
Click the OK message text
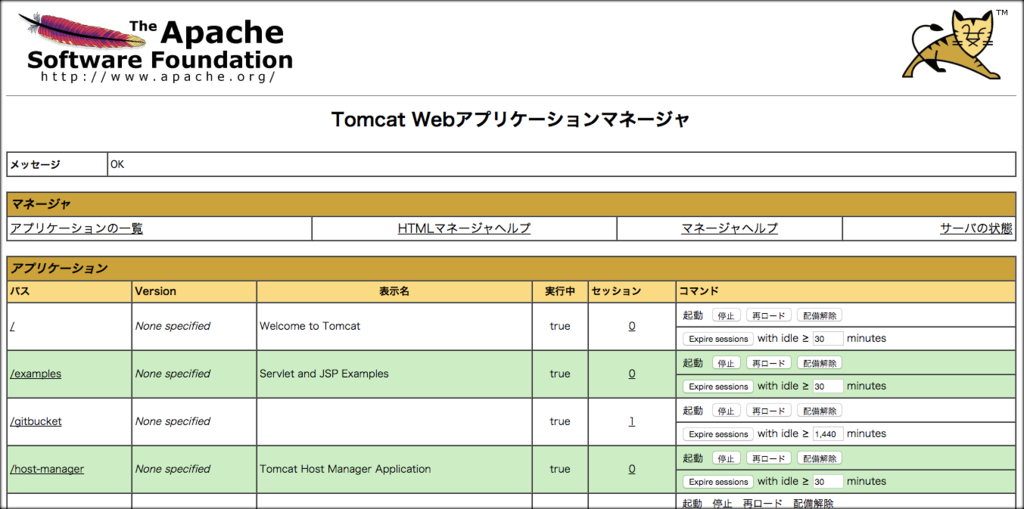pos(117,165)
